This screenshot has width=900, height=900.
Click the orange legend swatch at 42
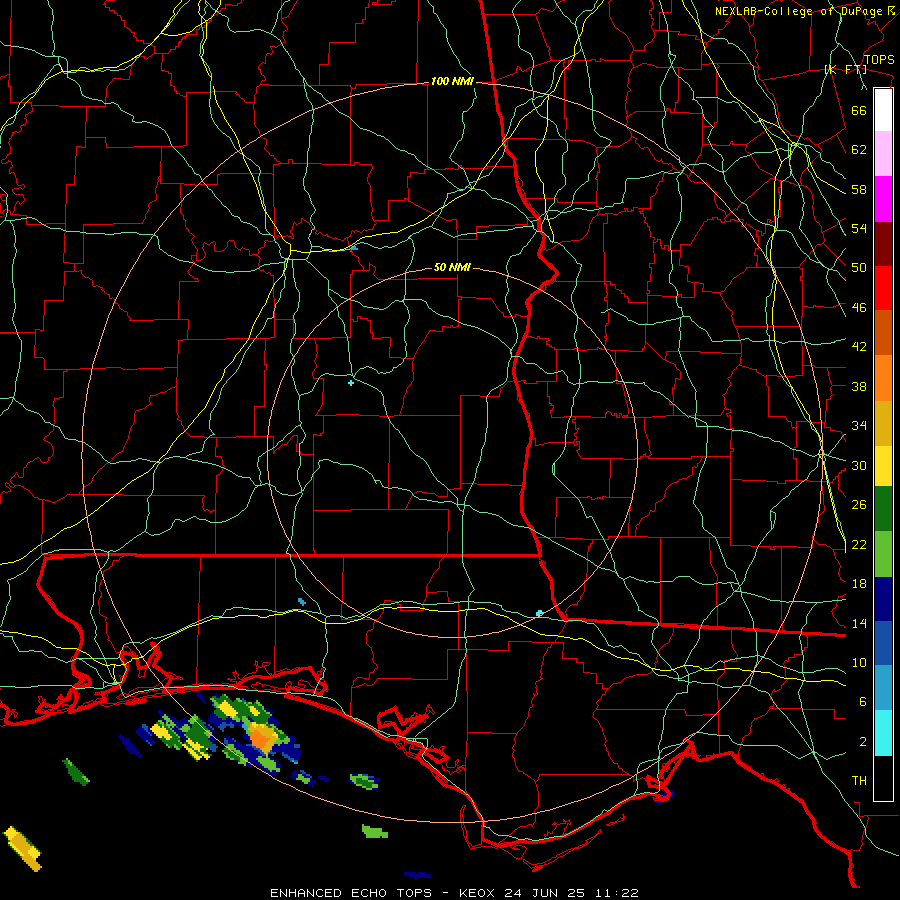point(883,378)
